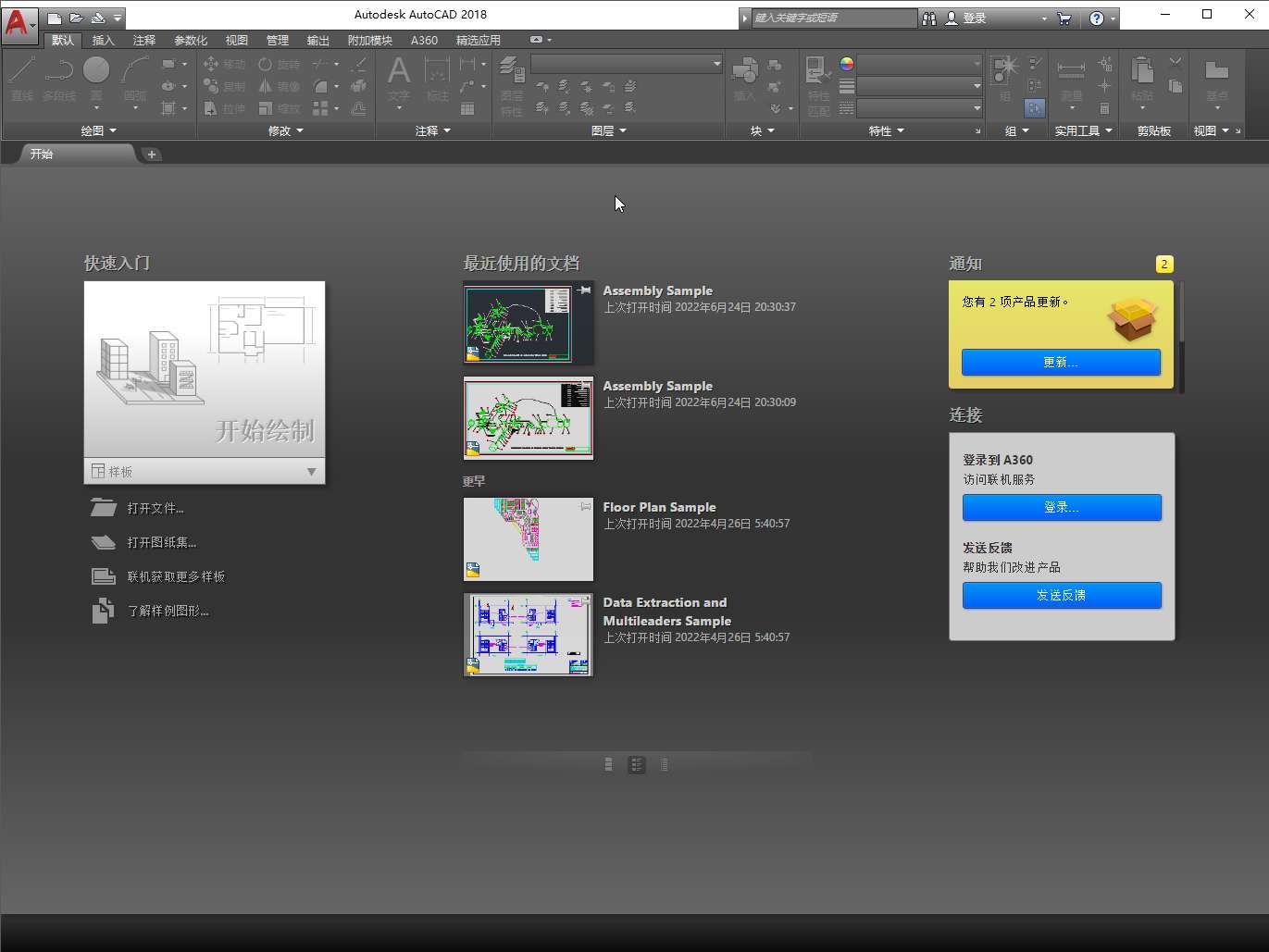1269x952 pixels.
Task: Click the Plot/print icon in quick access toolbar
Action: coord(97,18)
